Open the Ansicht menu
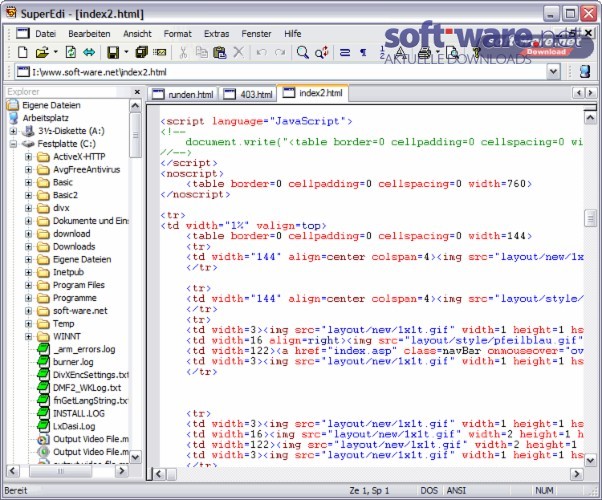This screenshot has width=602, height=500. click(x=137, y=34)
